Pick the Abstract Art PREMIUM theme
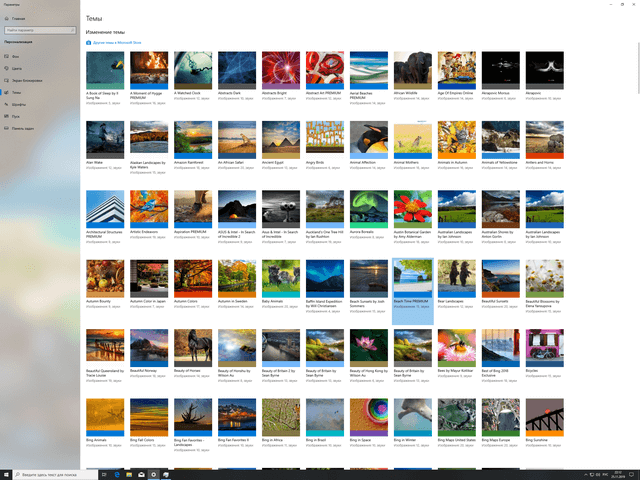Viewport: 640px width, 480px height. 325,70
